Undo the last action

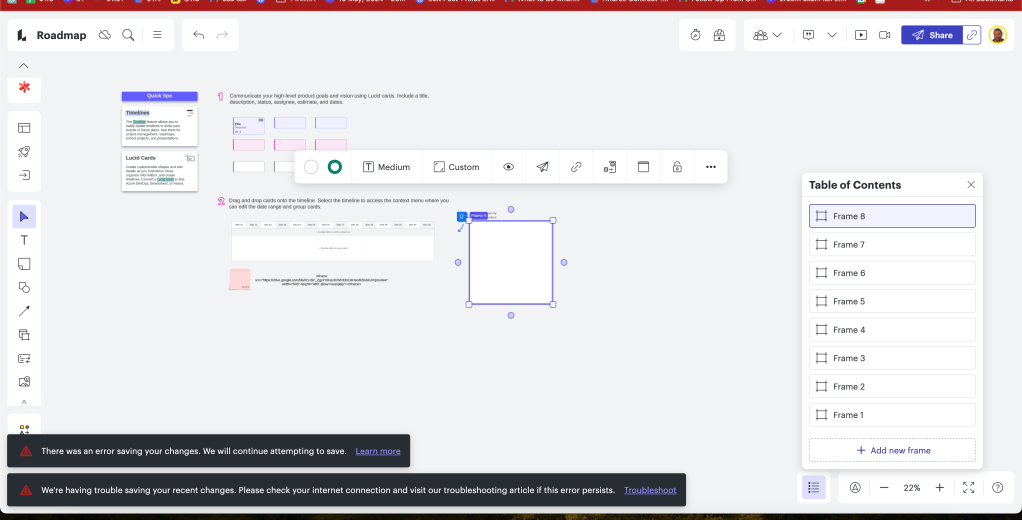coord(199,35)
